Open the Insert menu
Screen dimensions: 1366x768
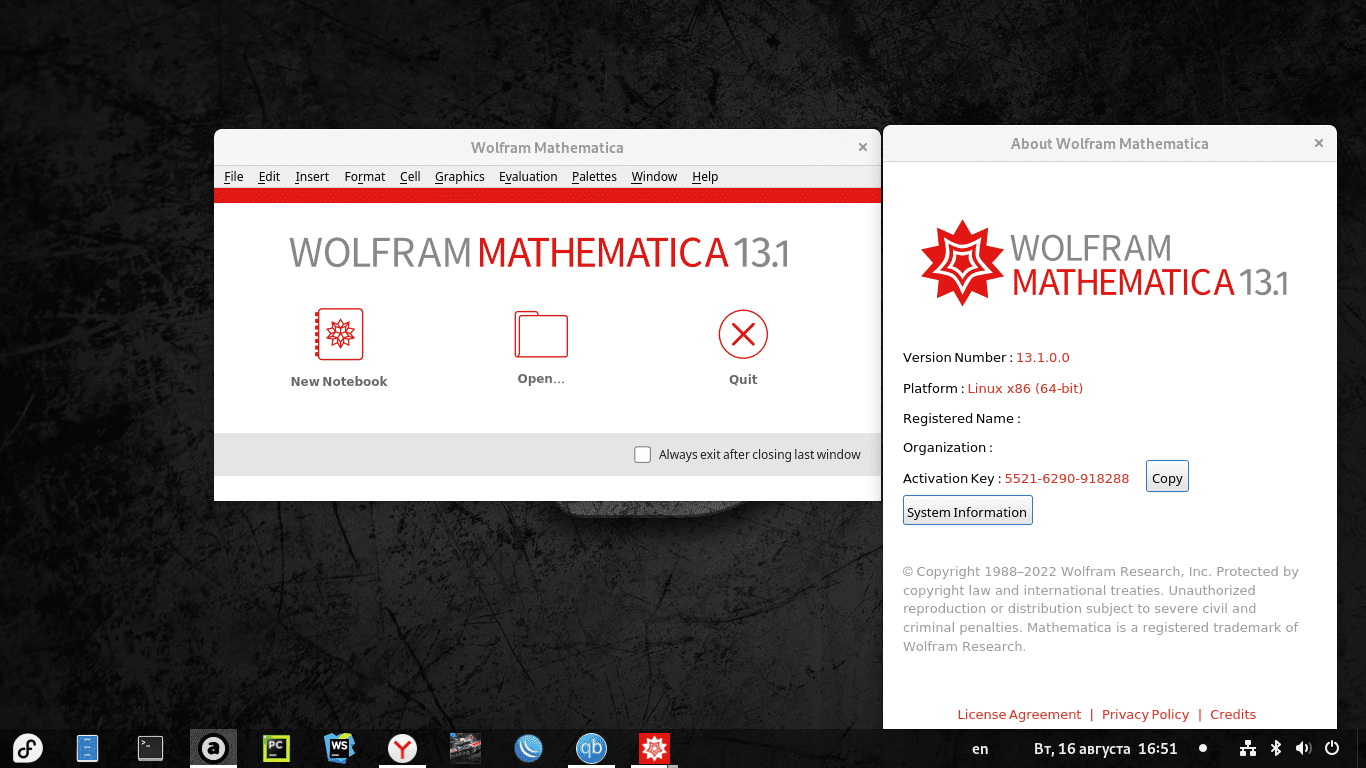312,176
